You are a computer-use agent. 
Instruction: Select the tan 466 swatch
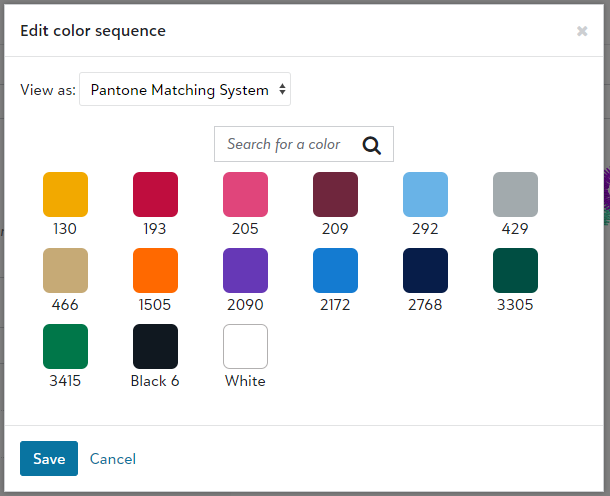[65, 270]
